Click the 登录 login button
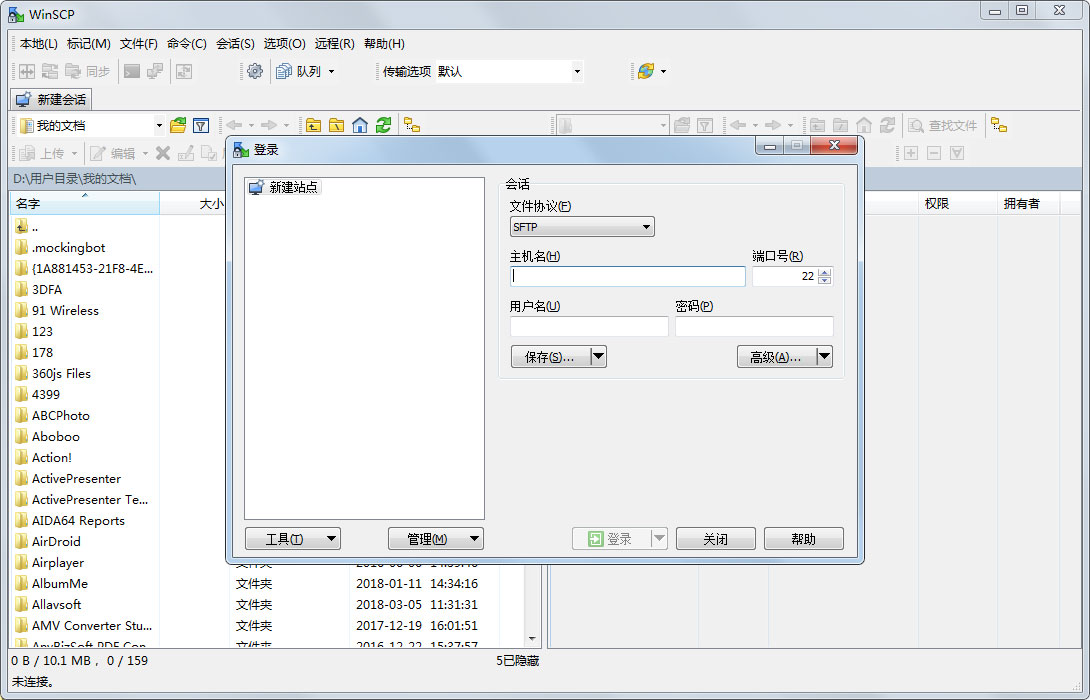 [611, 539]
